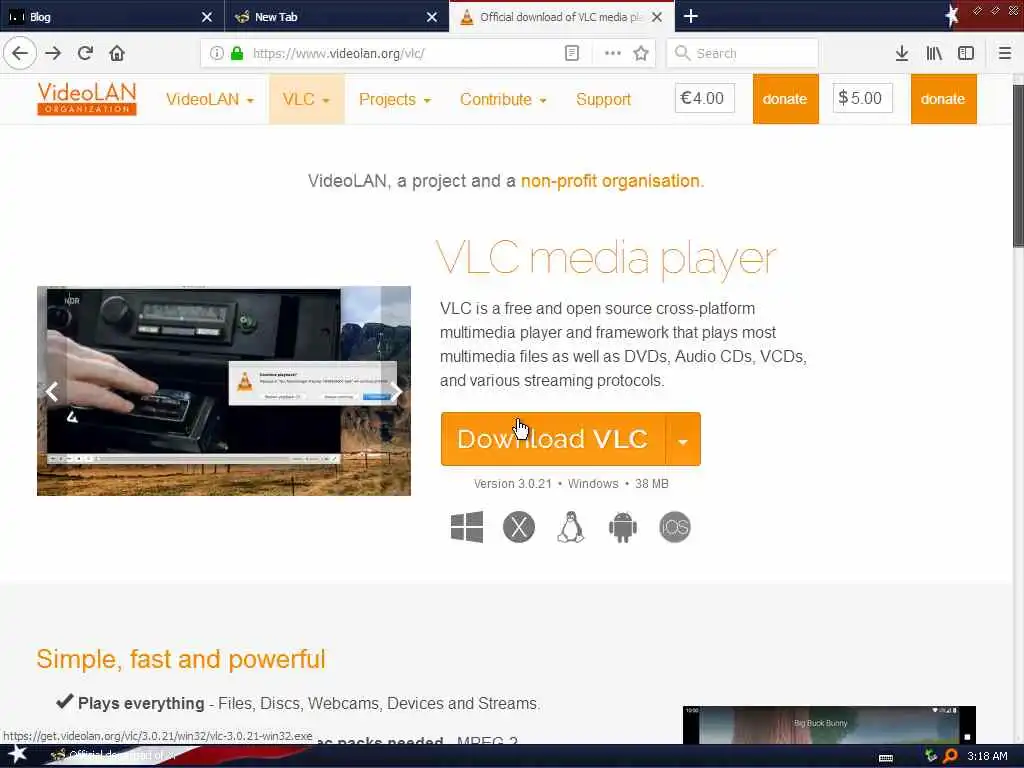The height and width of the screenshot is (768, 1024).
Task: Close the New Tab tab
Action: [432, 17]
